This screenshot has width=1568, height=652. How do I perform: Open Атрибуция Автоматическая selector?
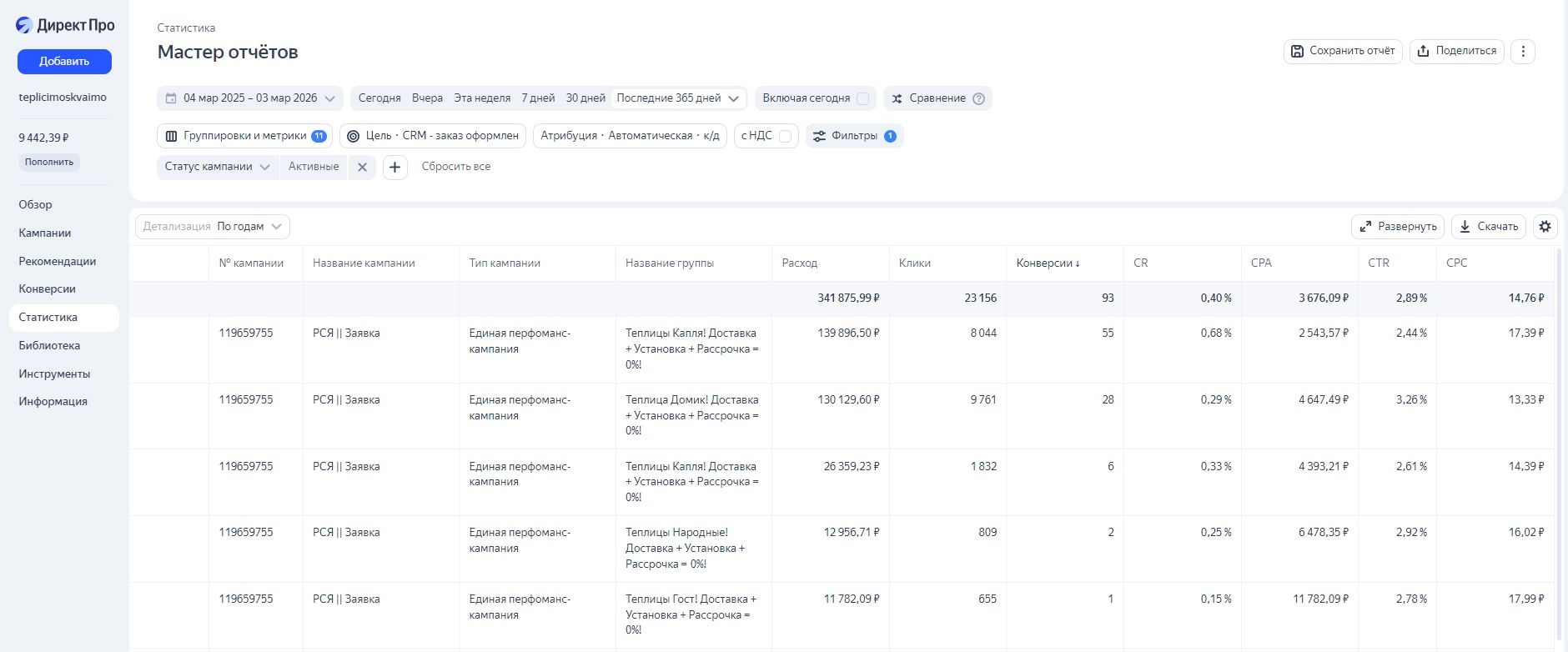[630, 136]
